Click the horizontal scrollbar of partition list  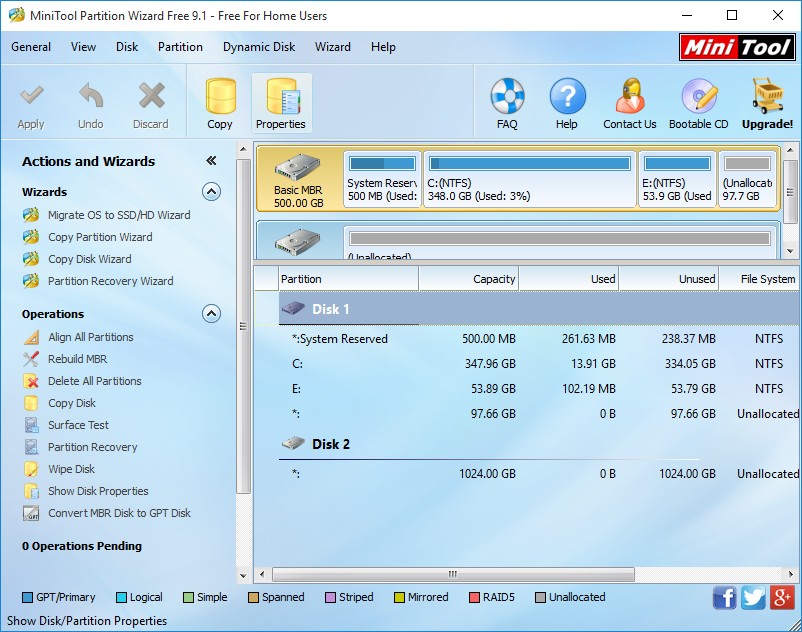(453, 575)
